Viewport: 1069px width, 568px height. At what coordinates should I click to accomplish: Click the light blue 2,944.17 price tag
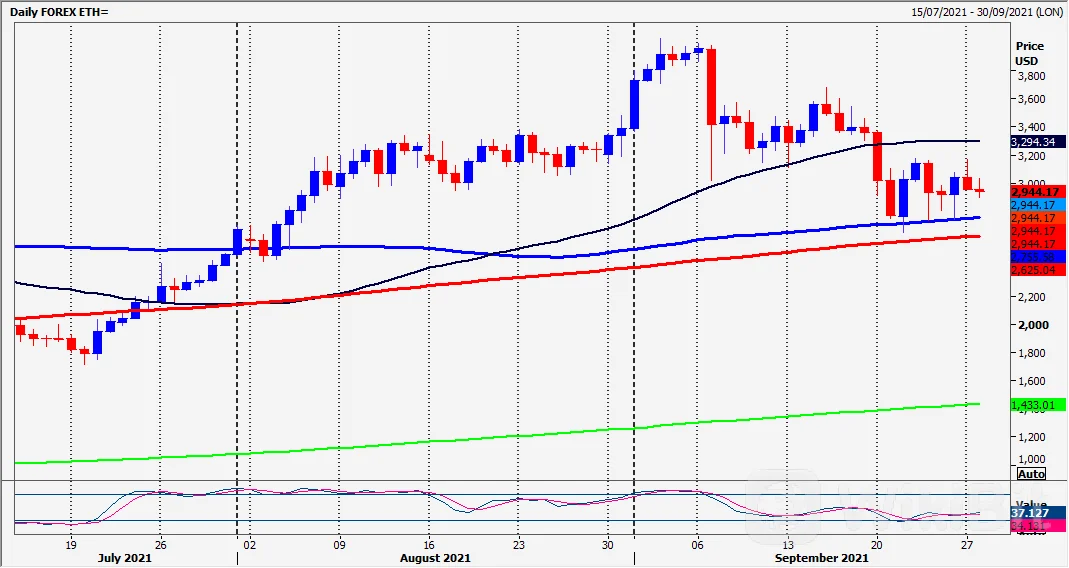[x=1034, y=205]
